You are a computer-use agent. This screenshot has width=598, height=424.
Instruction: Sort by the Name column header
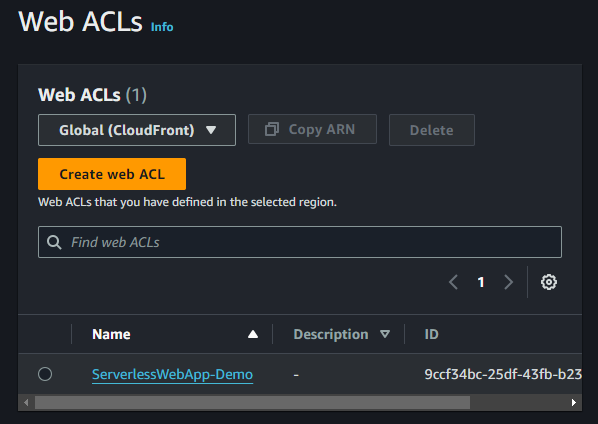[111, 334]
